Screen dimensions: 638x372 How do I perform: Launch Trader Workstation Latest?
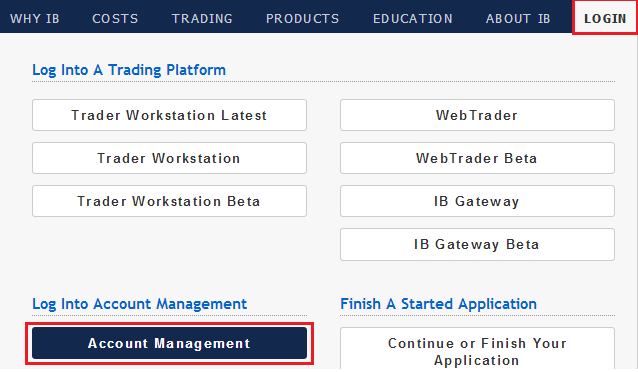[169, 115]
